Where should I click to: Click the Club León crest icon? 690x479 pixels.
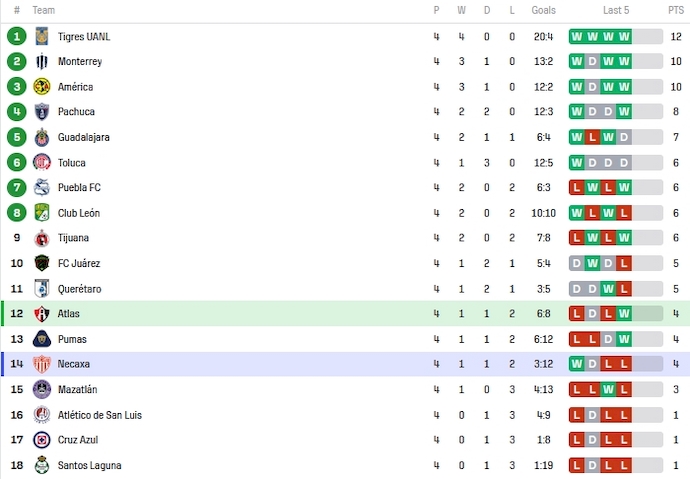point(42,213)
